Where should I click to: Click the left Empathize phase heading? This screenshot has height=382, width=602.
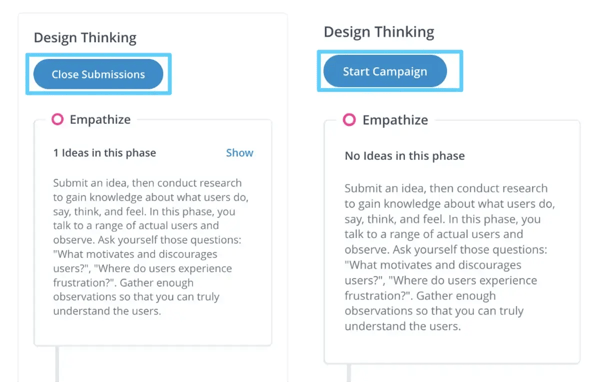click(x=100, y=120)
